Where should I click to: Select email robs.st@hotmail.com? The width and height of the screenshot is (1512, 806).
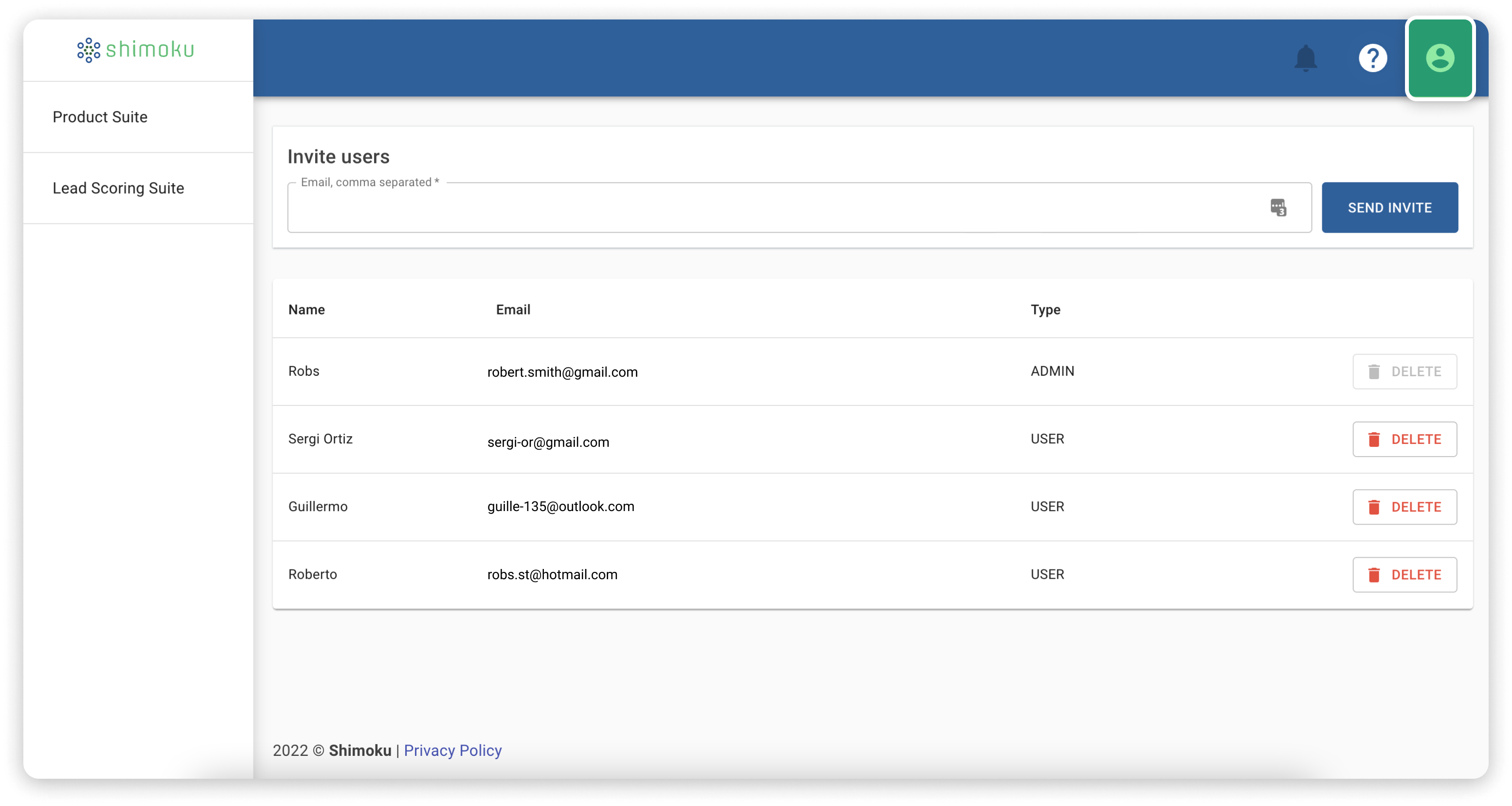click(552, 574)
